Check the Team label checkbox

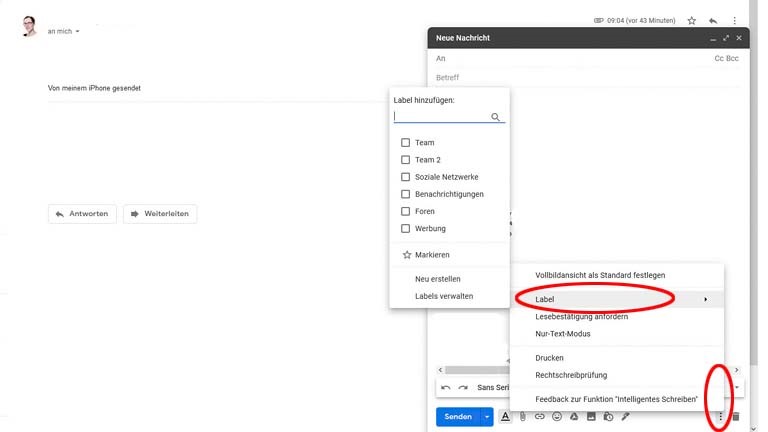tap(406, 143)
